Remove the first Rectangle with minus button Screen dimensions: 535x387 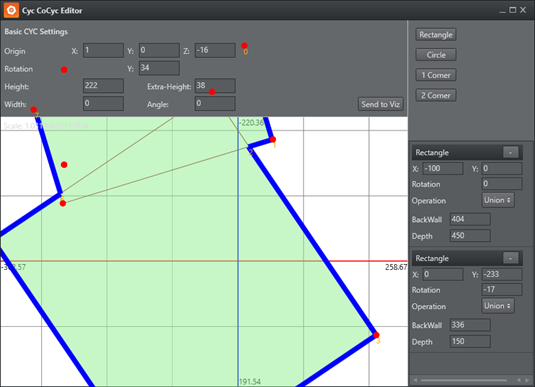510,153
